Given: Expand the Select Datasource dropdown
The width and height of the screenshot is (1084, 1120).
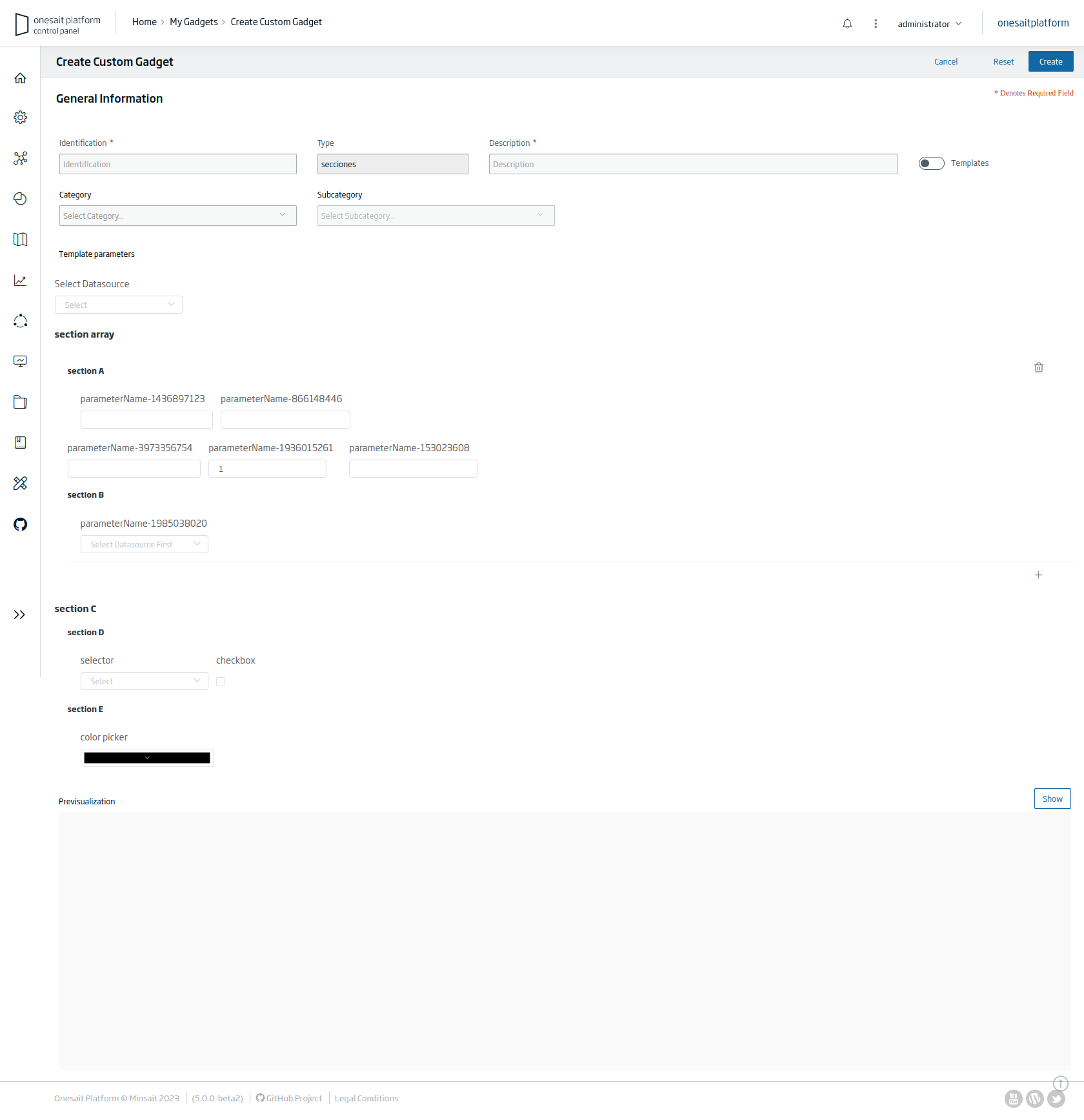Looking at the screenshot, I should (x=119, y=305).
